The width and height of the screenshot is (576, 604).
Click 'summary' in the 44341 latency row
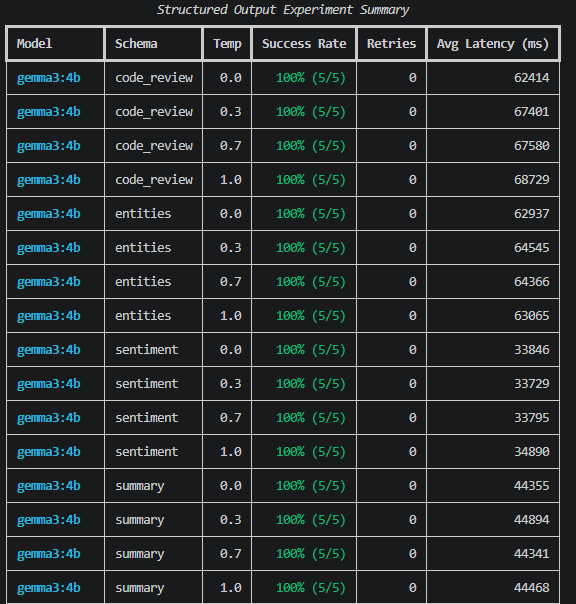pos(139,554)
